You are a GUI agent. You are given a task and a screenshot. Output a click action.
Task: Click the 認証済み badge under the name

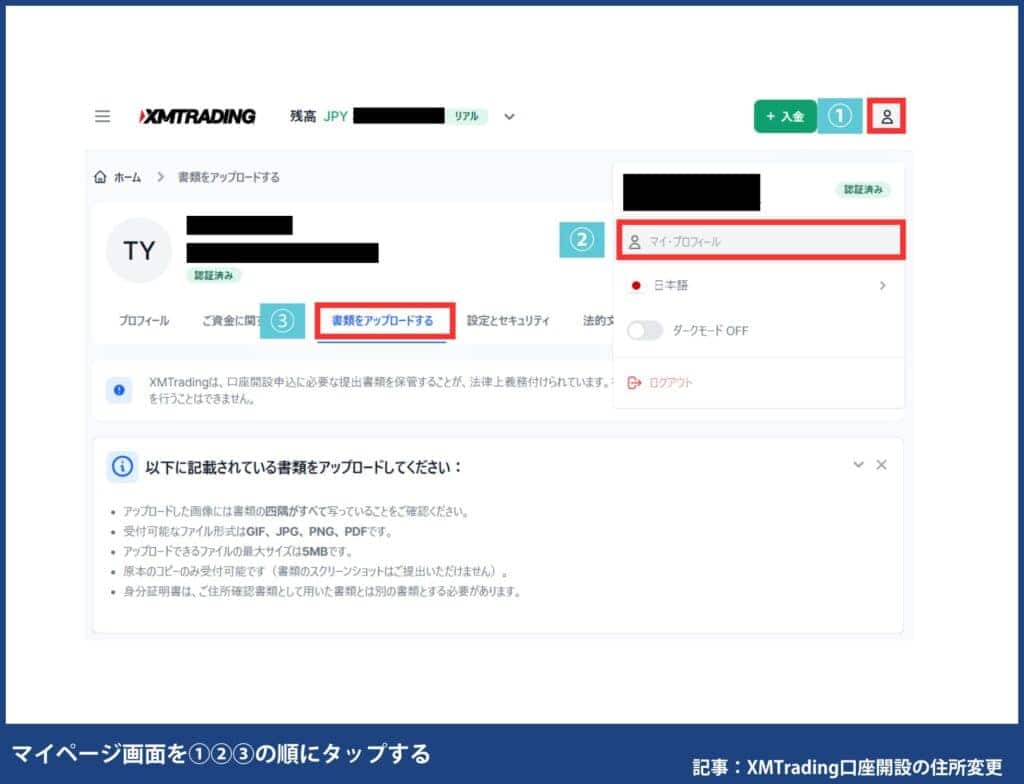click(x=214, y=275)
